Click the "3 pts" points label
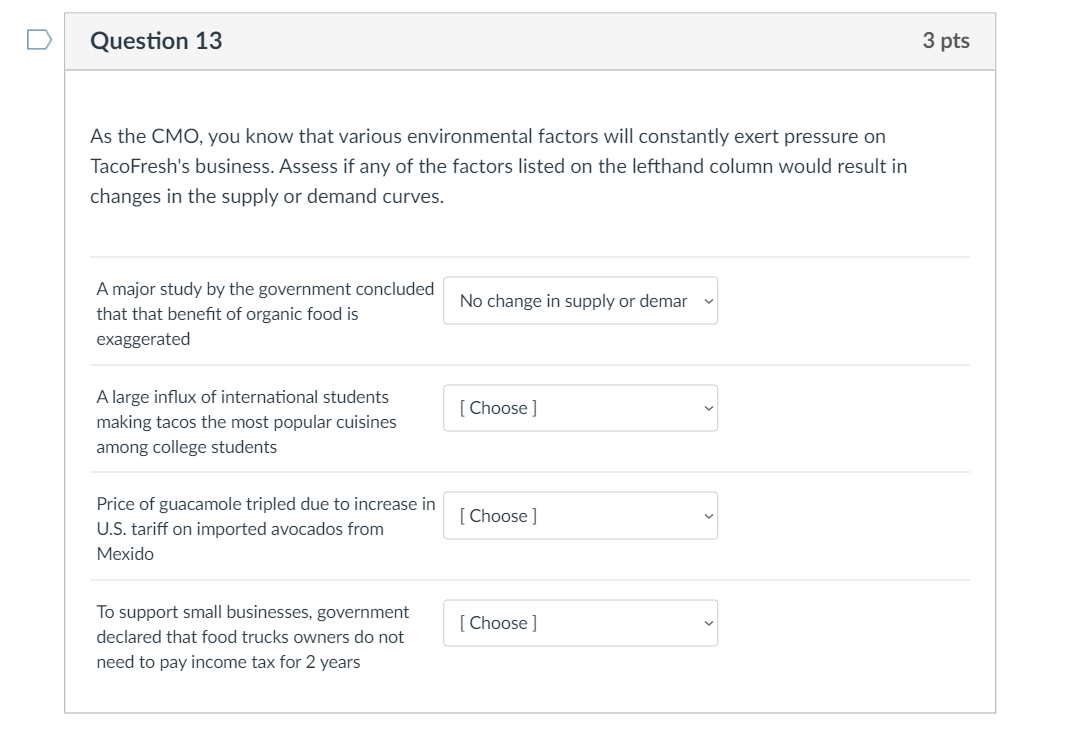 click(945, 41)
